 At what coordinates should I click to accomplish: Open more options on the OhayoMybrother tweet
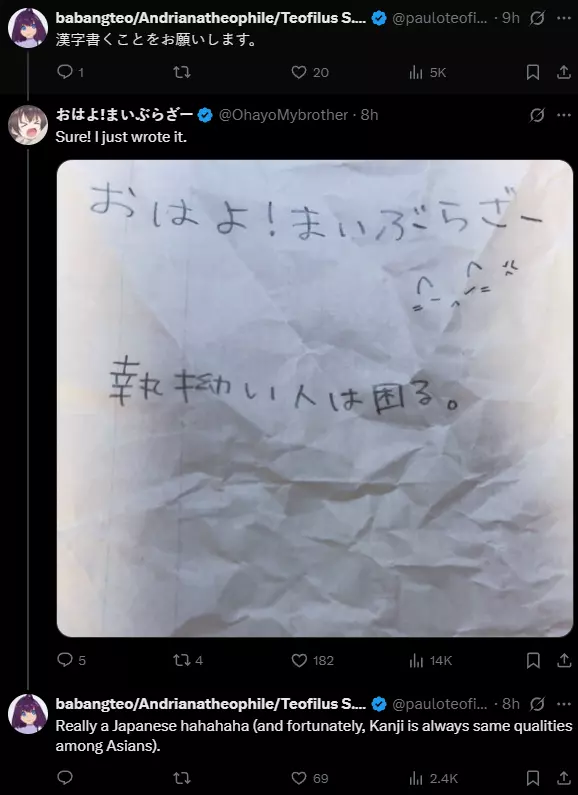(x=564, y=116)
